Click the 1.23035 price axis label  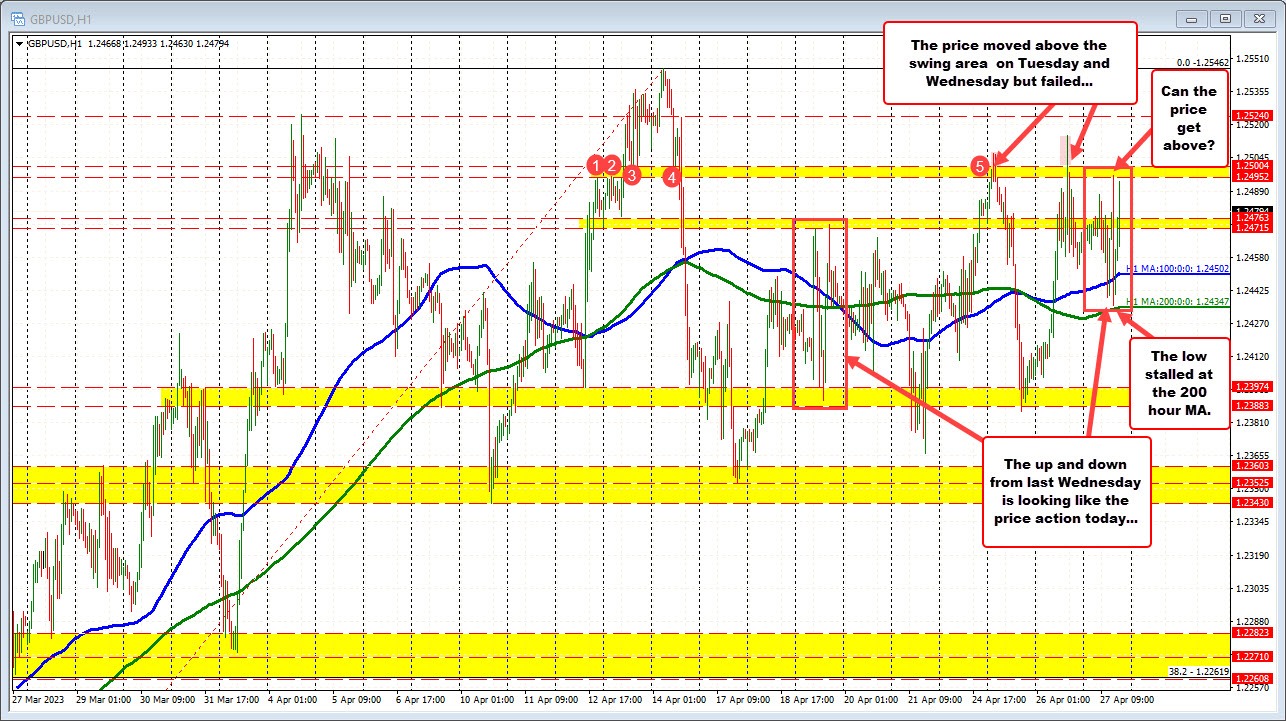(1254, 588)
